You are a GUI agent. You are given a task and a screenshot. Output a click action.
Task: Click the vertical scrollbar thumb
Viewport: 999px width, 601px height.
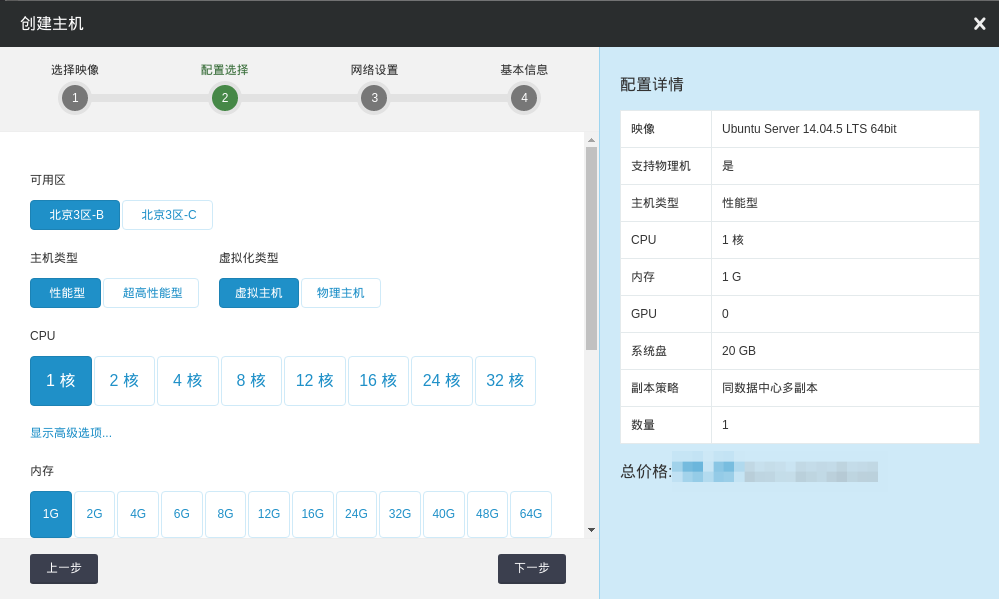pos(591,249)
